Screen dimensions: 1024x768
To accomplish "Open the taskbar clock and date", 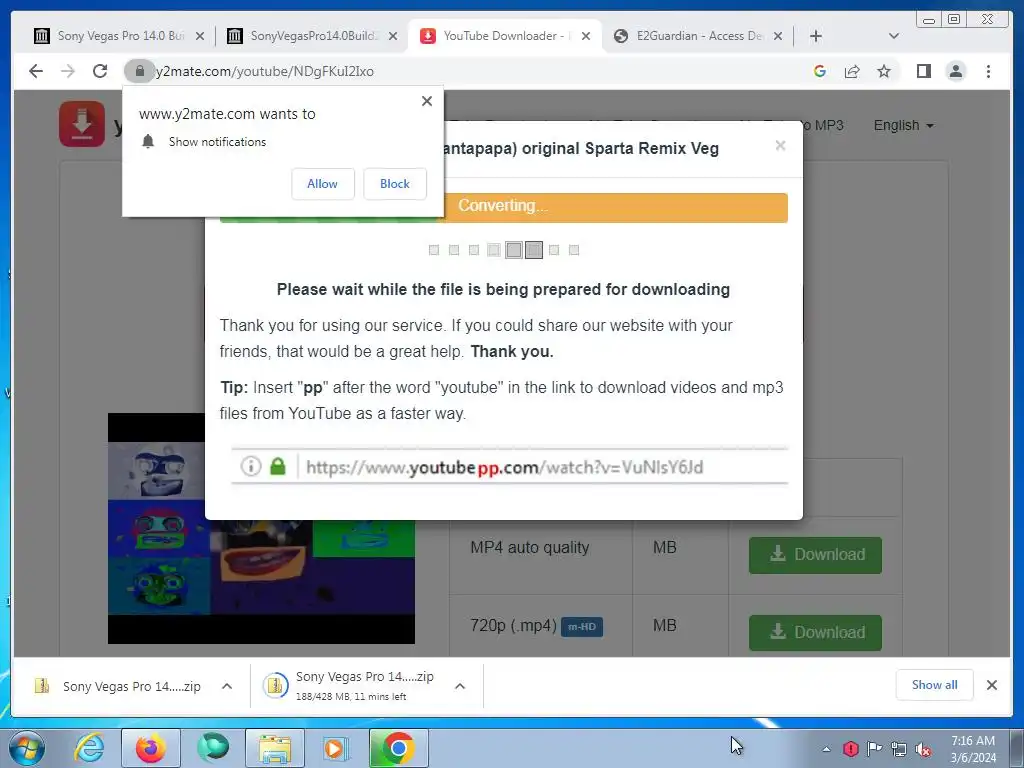I will click(x=973, y=749).
